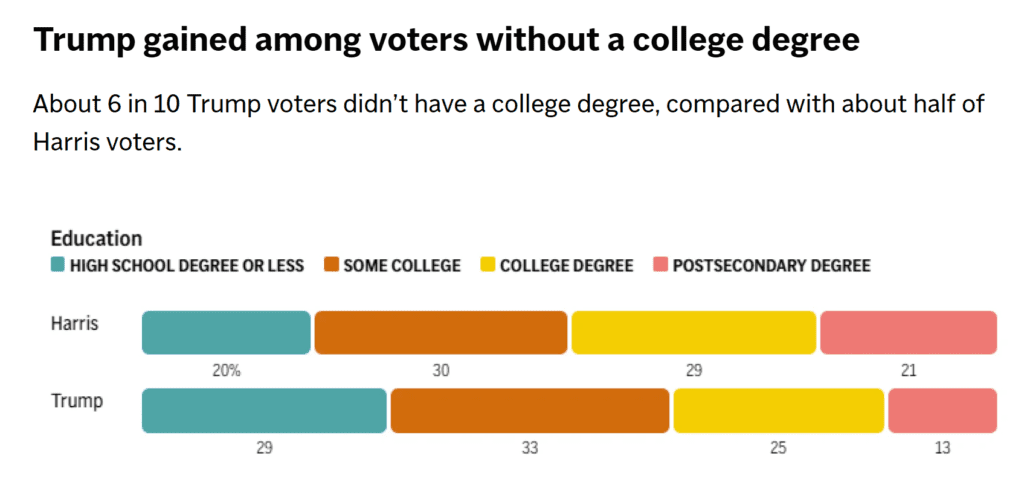Select the Harris yellow college degree segment
This screenshot has width=1024, height=484.
coord(694,332)
